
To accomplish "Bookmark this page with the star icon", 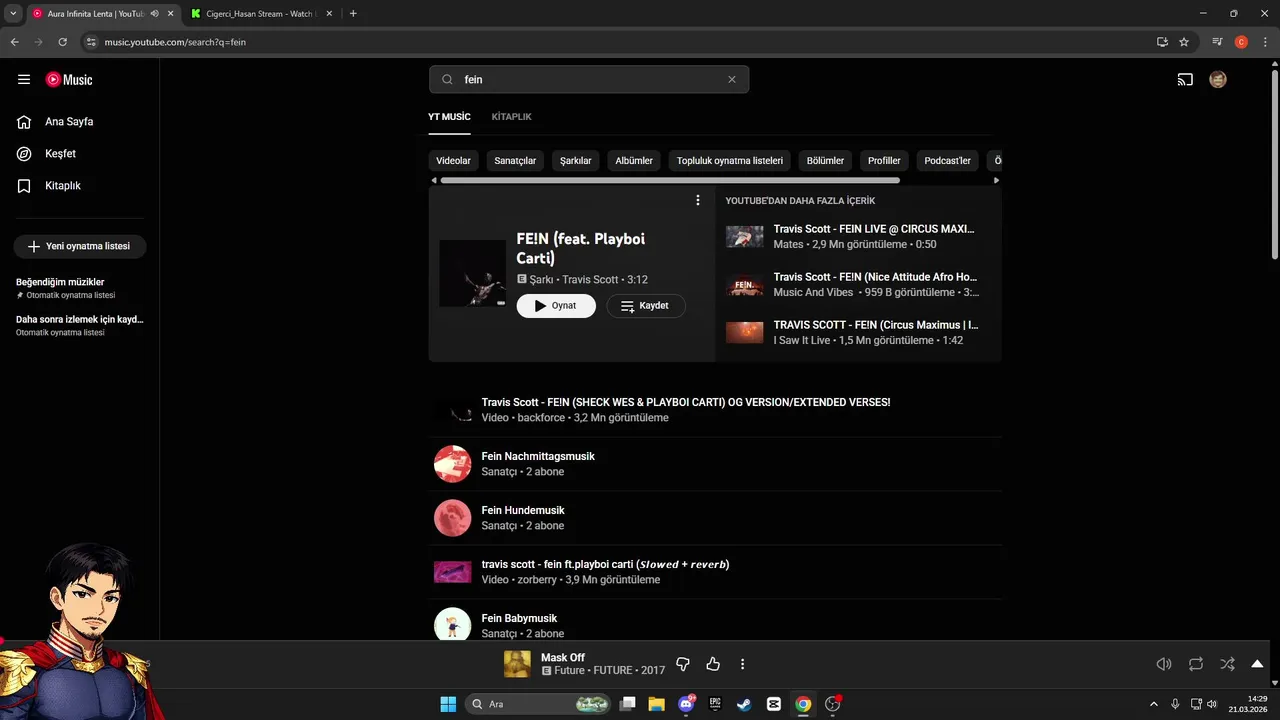I will pos(1184,42).
